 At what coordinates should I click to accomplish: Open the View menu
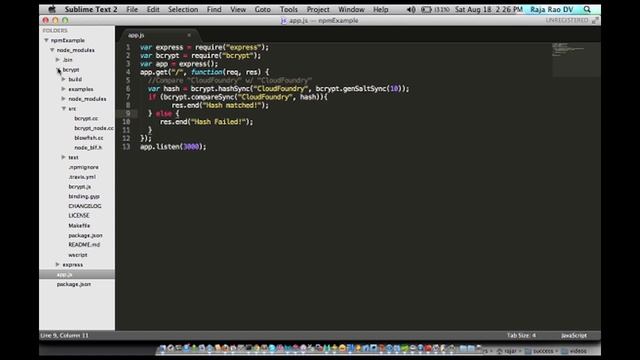coord(238,9)
